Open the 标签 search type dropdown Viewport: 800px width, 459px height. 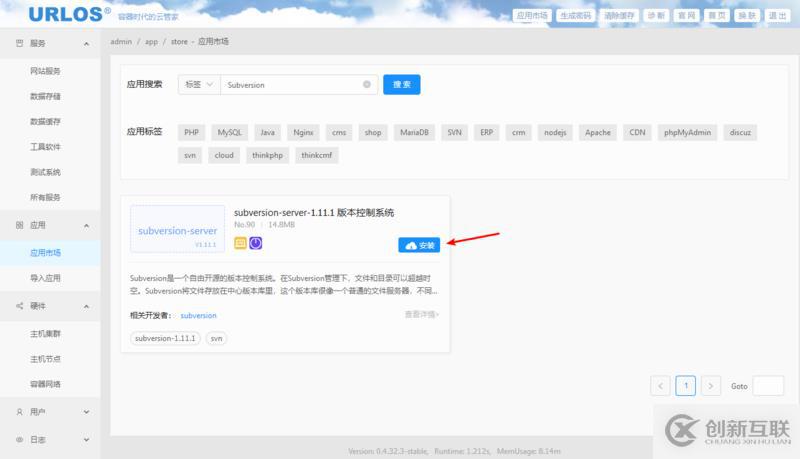199,85
